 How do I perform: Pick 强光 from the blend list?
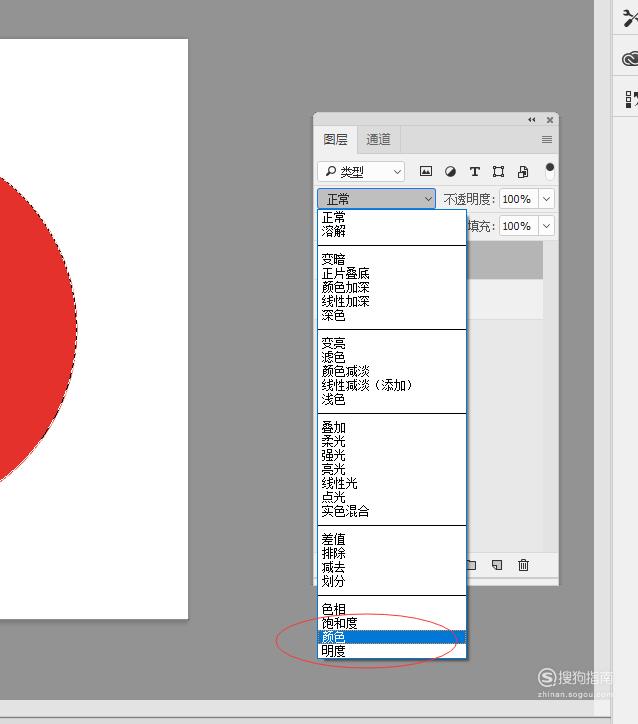[392, 455]
